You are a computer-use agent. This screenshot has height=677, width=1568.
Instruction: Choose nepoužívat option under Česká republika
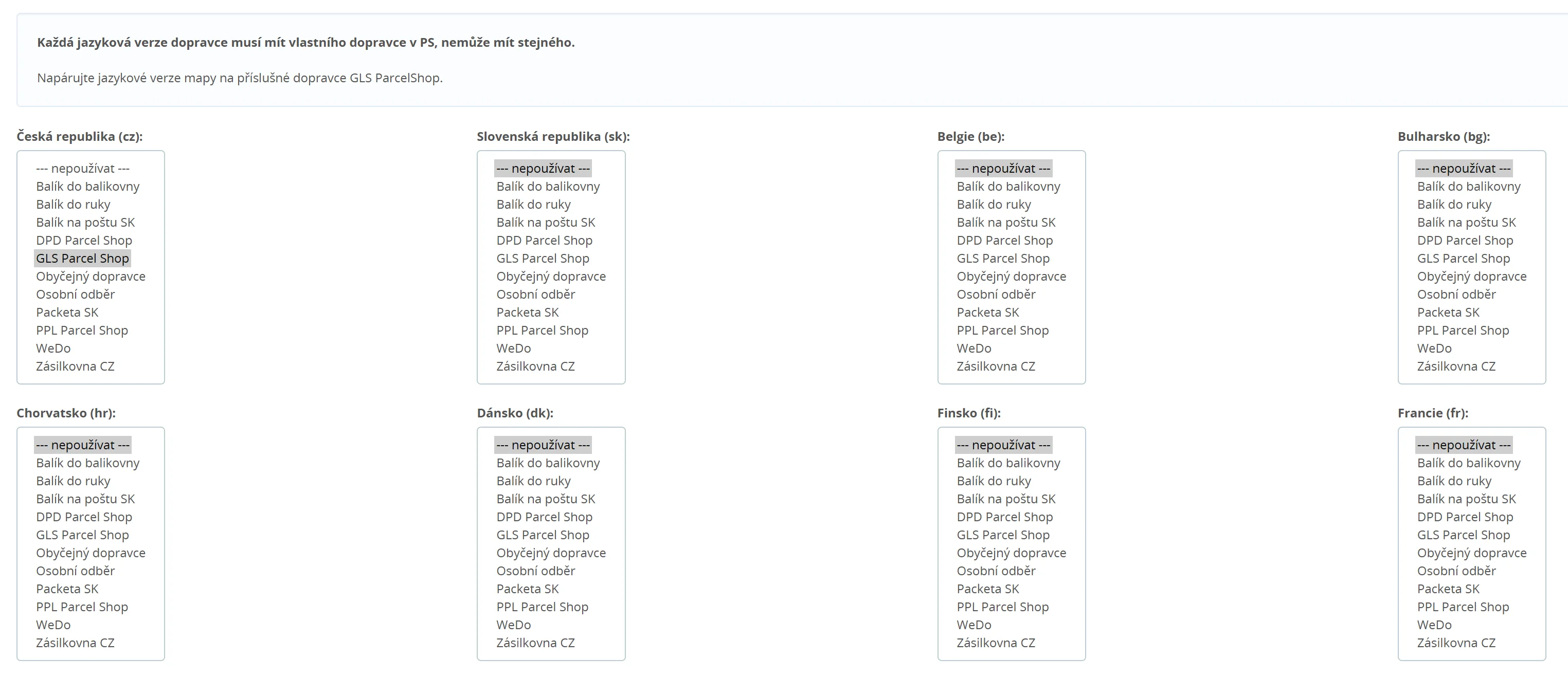(x=82, y=169)
